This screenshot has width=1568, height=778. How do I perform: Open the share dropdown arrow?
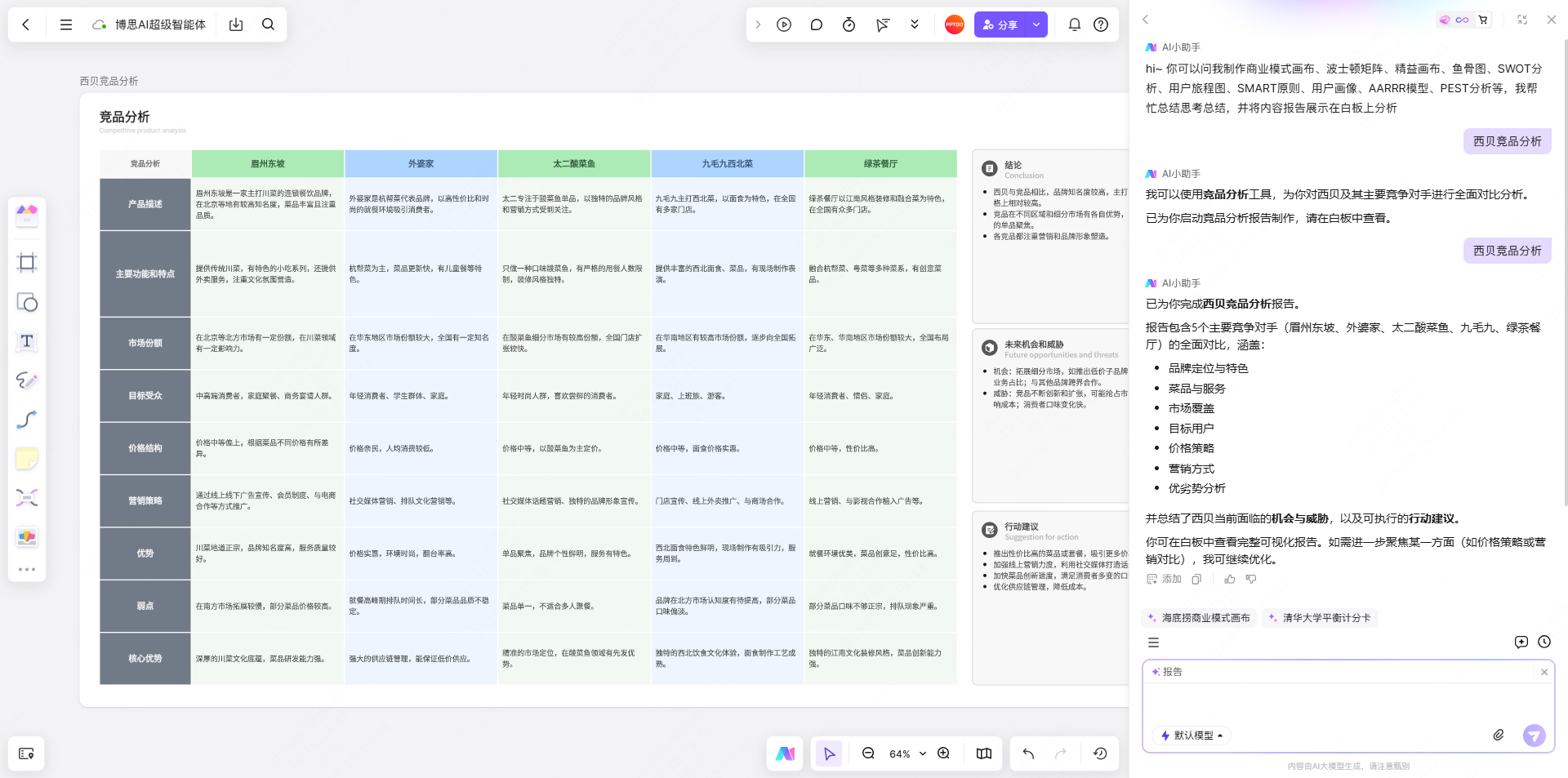tap(1036, 24)
